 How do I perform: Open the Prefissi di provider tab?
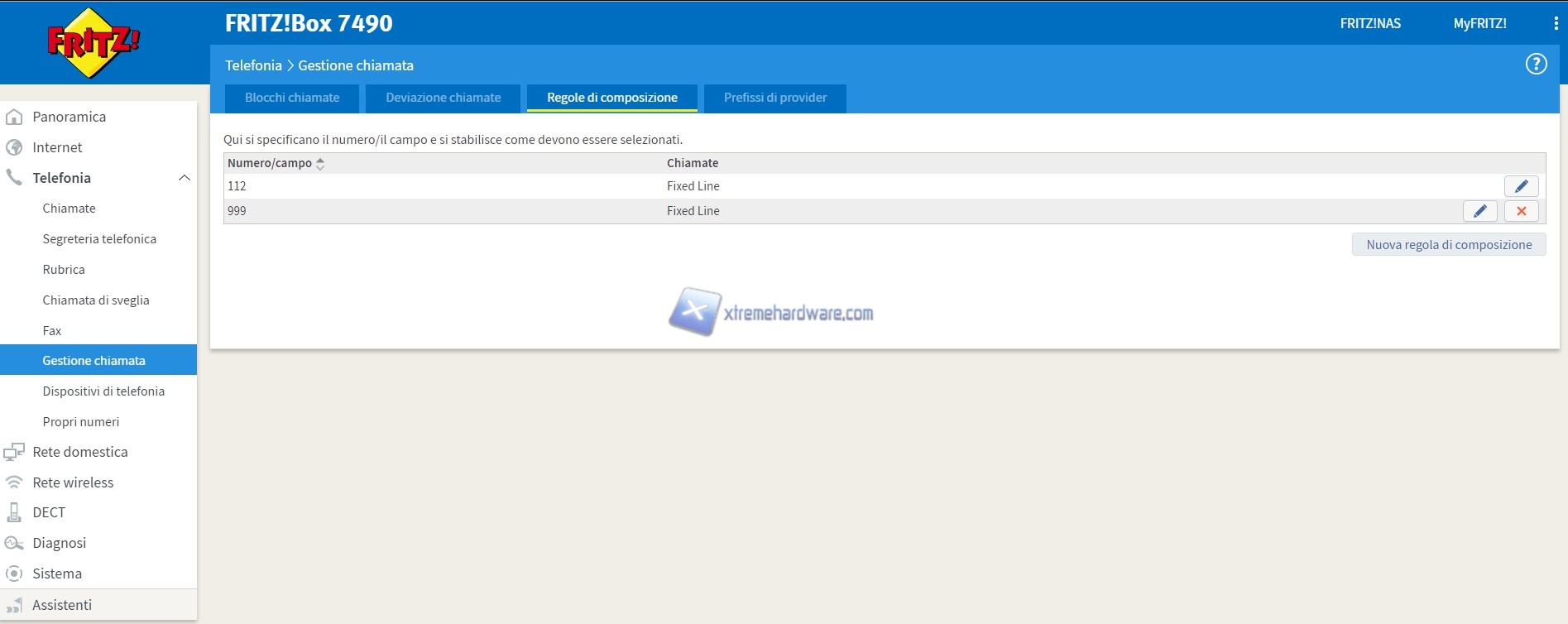pyautogui.click(x=774, y=98)
